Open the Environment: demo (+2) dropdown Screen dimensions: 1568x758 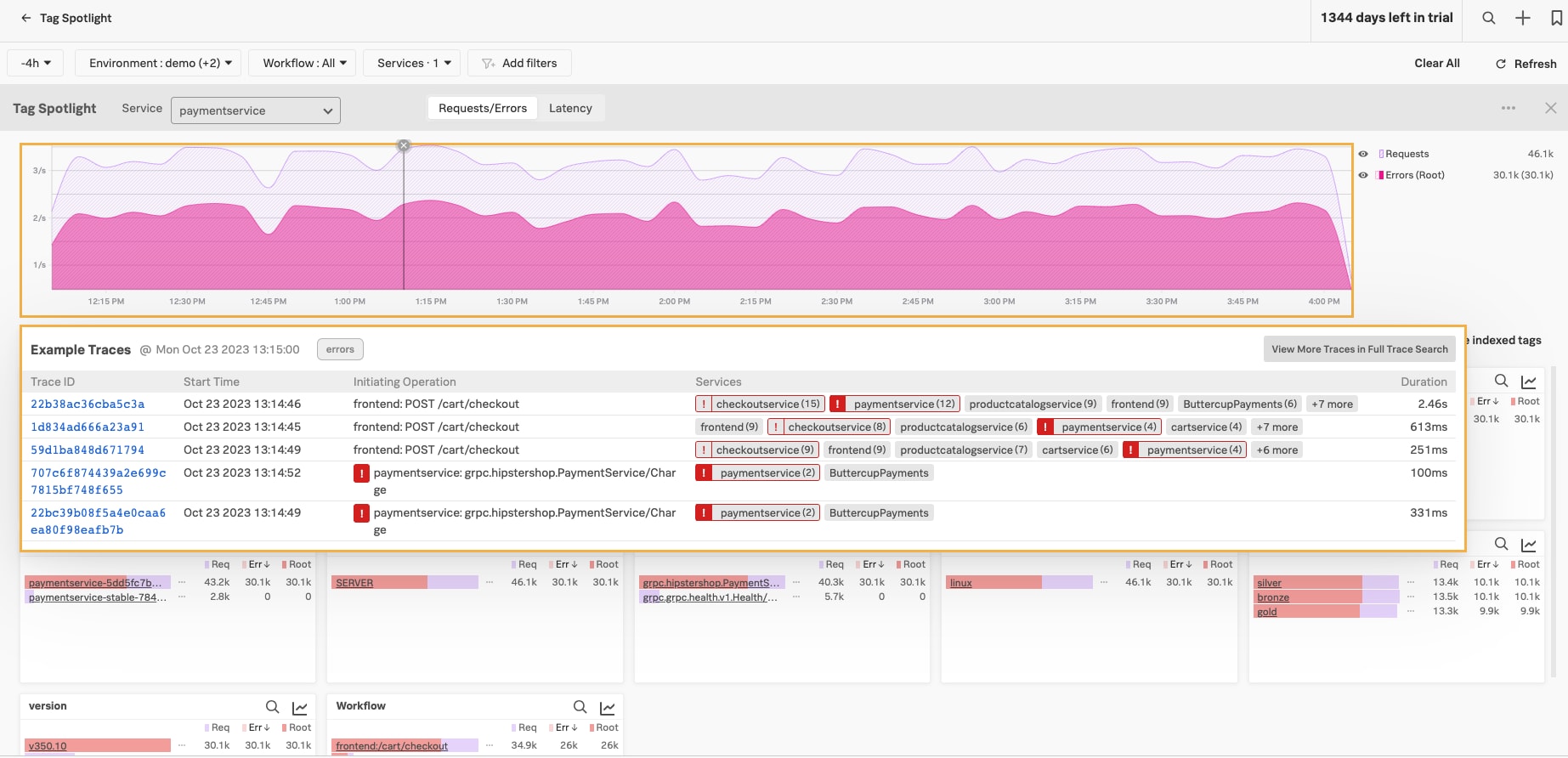tap(159, 63)
